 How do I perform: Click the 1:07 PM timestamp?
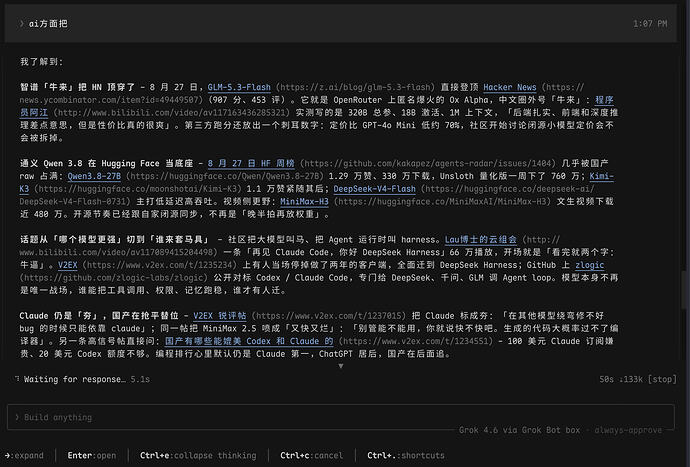[x=650, y=24]
